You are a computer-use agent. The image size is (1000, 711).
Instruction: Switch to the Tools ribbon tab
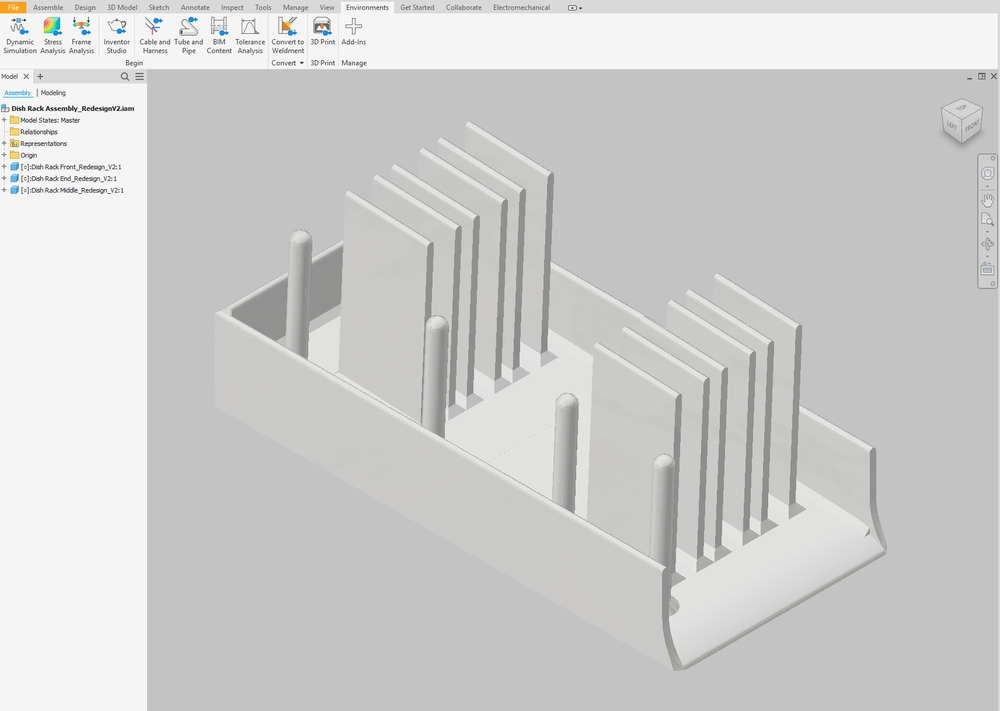click(x=263, y=8)
